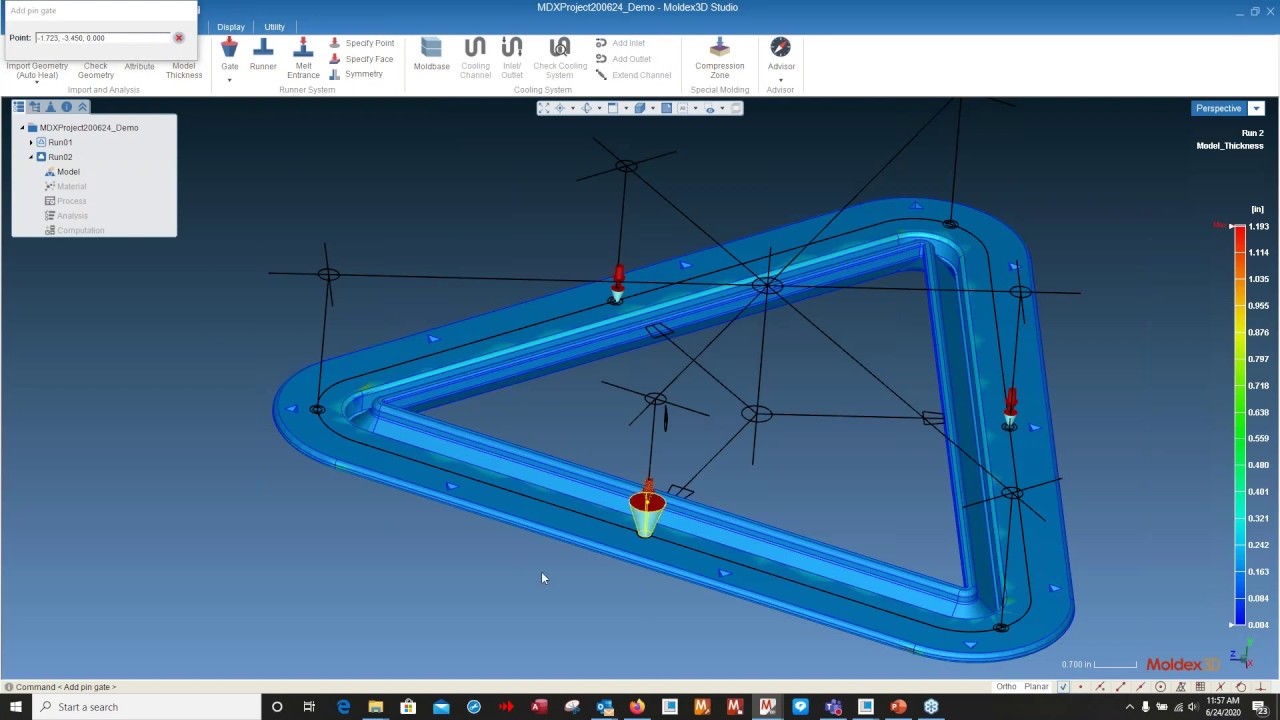Screen dimensions: 1280x720
Task: Select Run02 in the project tree
Action: pyautogui.click(x=60, y=157)
